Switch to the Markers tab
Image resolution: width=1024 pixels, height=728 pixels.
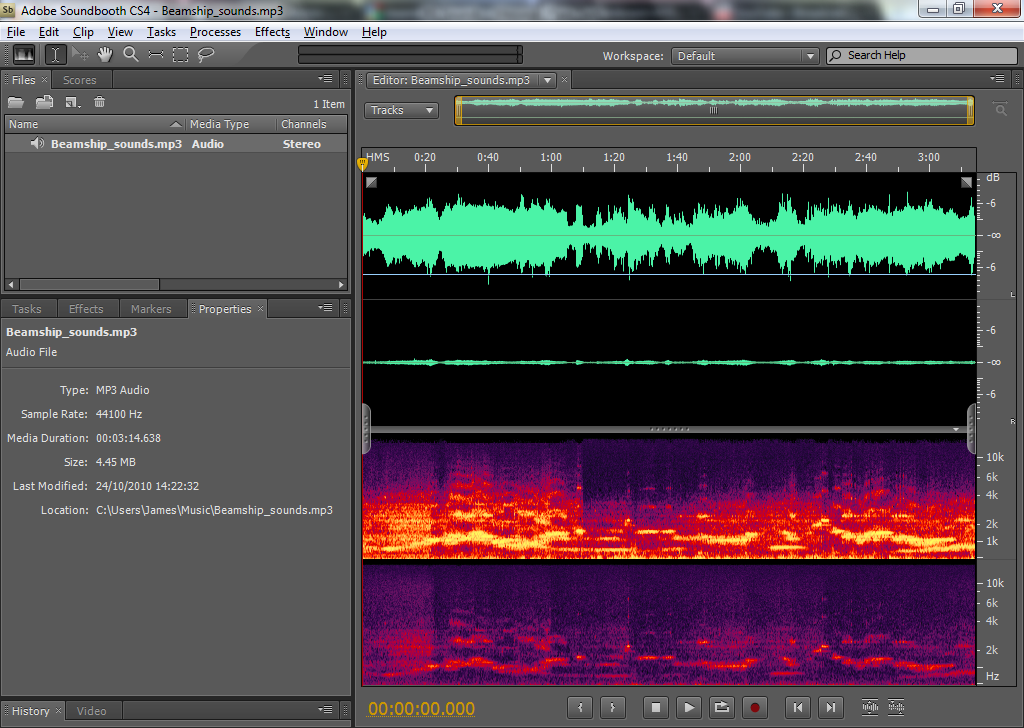151,309
